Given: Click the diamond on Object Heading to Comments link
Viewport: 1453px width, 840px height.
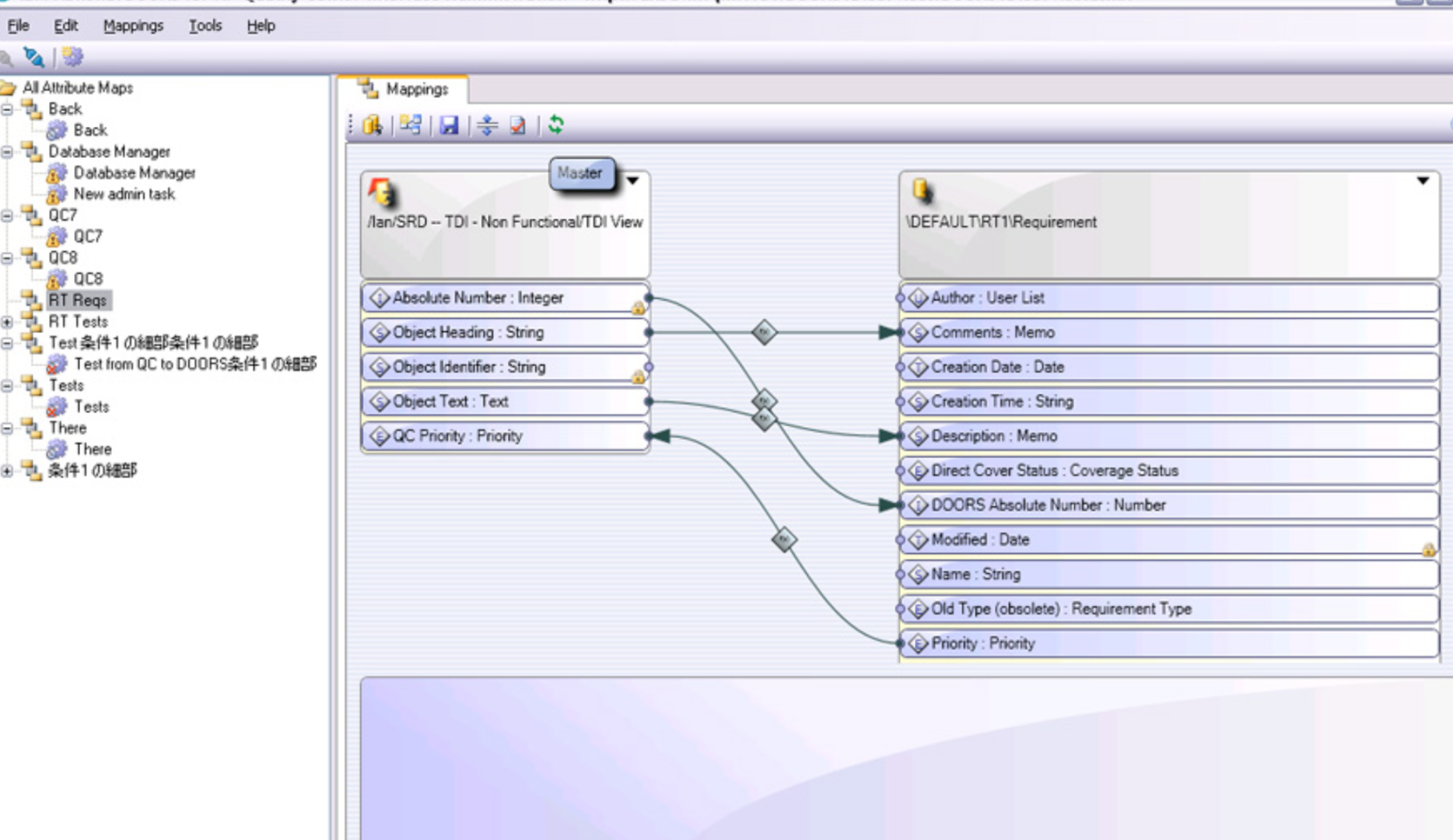Looking at the screenshot, I should pyautogui.click(x=764, y=333).
